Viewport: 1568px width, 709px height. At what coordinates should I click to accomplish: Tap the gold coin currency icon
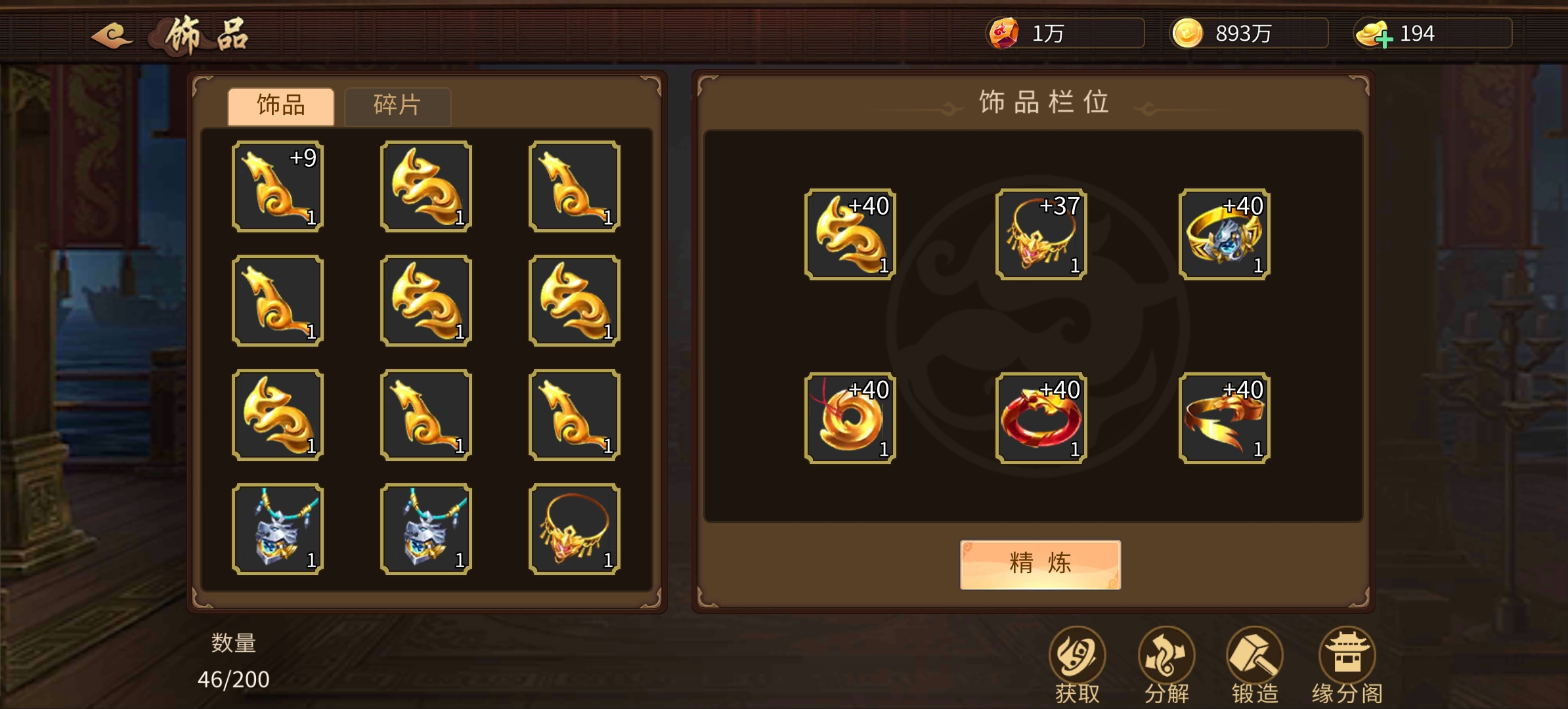pyautogui.click(x=1187, y=33)
